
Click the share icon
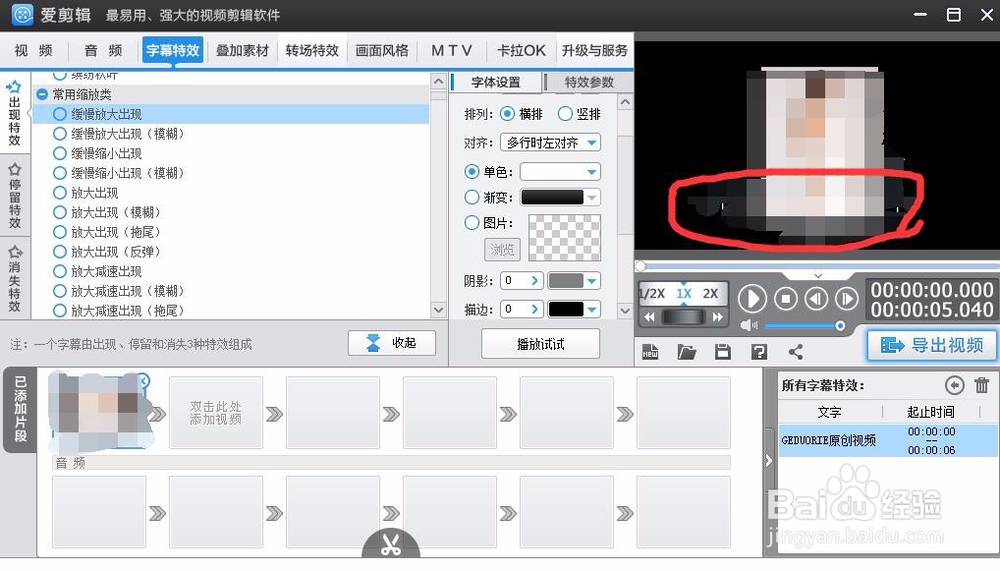pyautogui.click(x=795, y=352)
